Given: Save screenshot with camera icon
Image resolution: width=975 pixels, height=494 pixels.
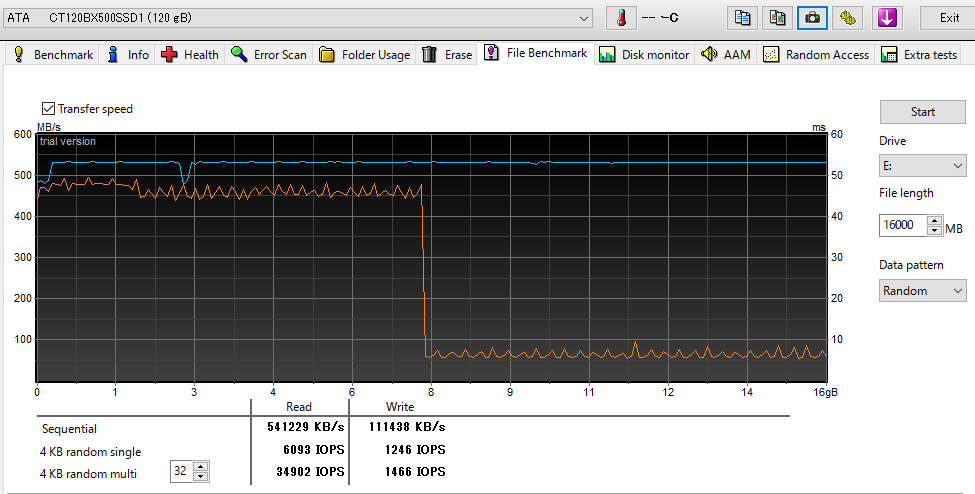Looking at the screenshot, I should click(x=812, y=17).
